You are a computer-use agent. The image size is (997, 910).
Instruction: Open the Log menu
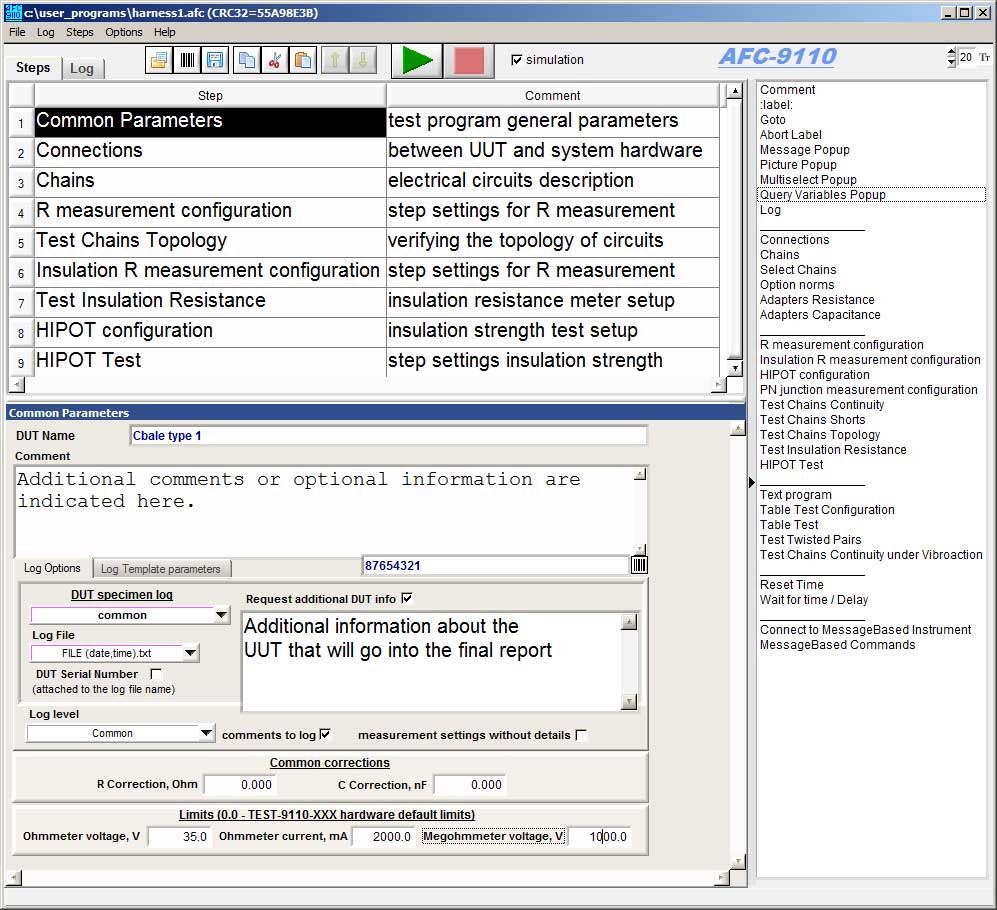45,32
